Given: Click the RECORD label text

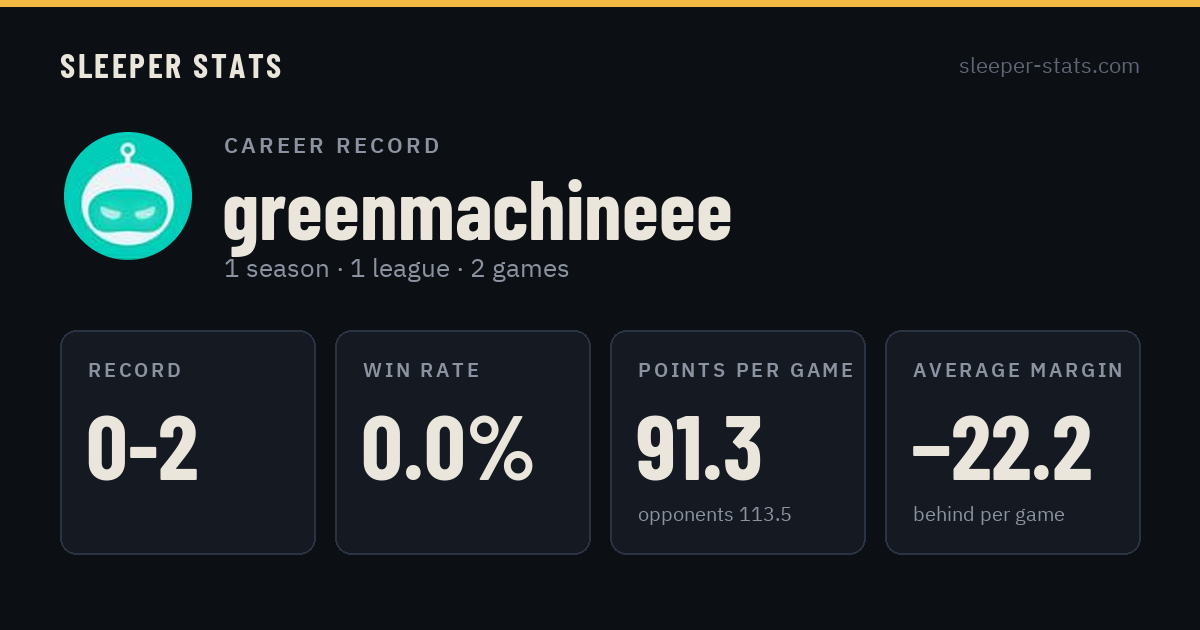Looking at the screenshot, I should 135,371.
